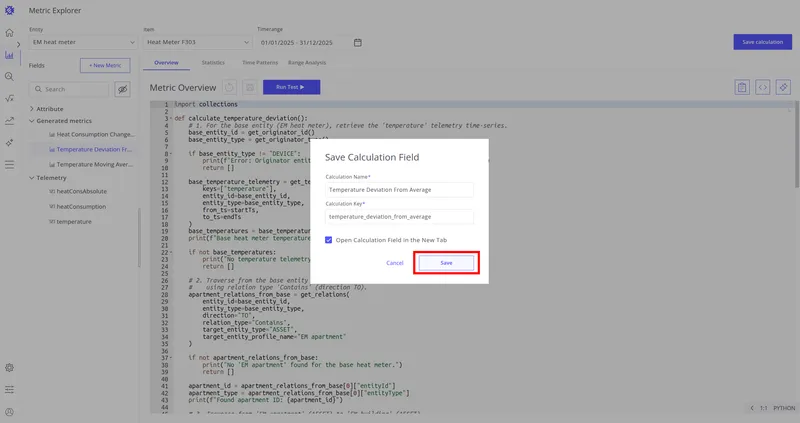Open the magnifier search sidebar icon

pos(9,77)
